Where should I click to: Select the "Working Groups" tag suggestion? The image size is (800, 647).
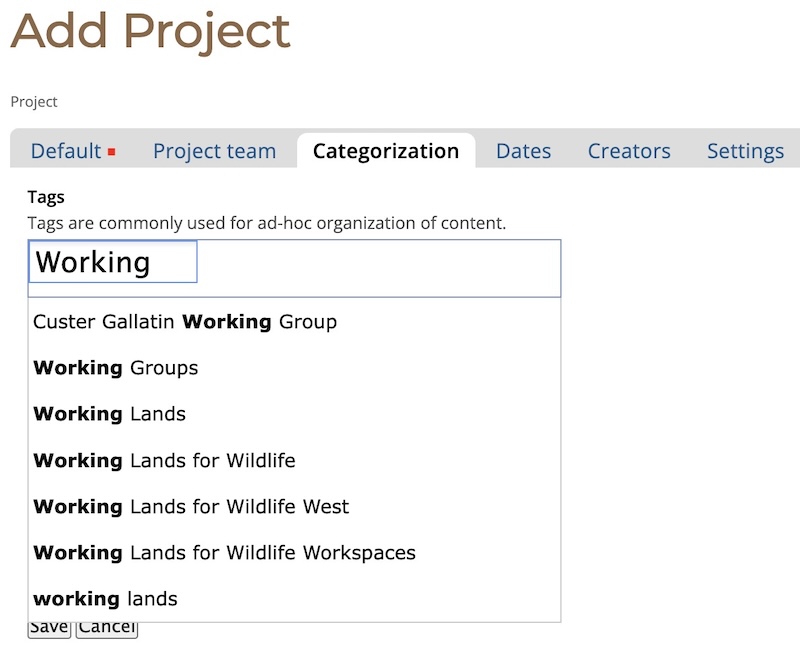[116, 368]
